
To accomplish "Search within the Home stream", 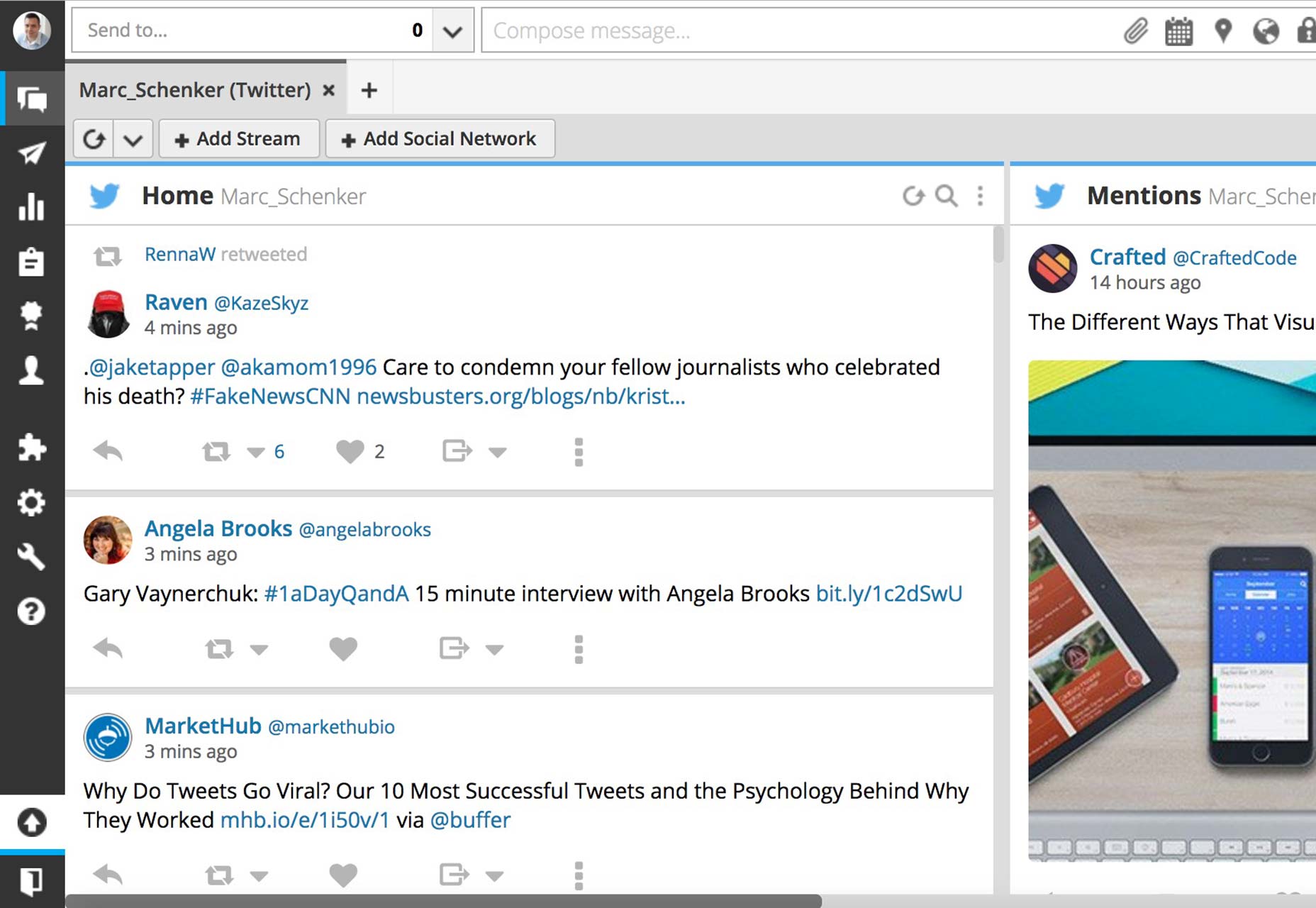I will 947,196.
